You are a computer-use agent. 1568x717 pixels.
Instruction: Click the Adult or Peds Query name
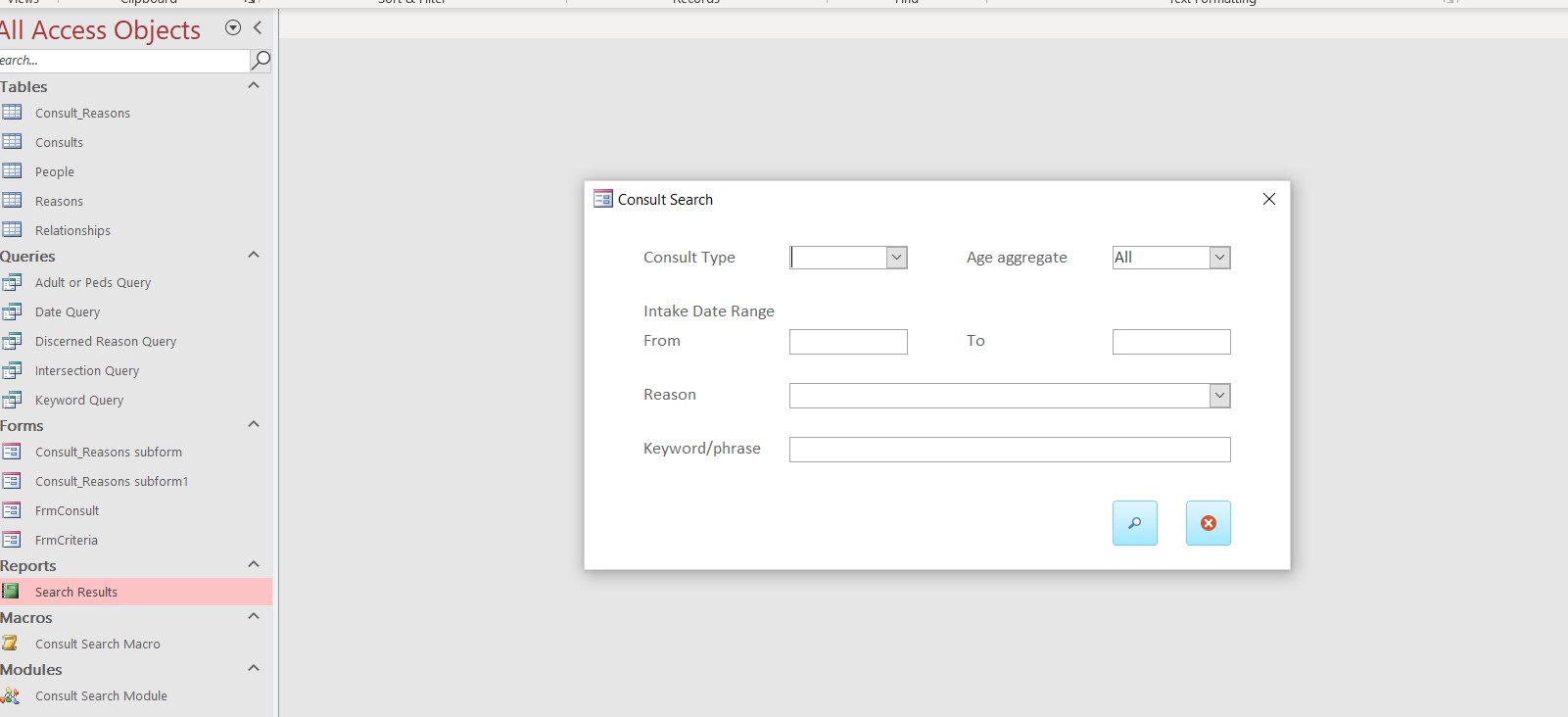point(93,283)
